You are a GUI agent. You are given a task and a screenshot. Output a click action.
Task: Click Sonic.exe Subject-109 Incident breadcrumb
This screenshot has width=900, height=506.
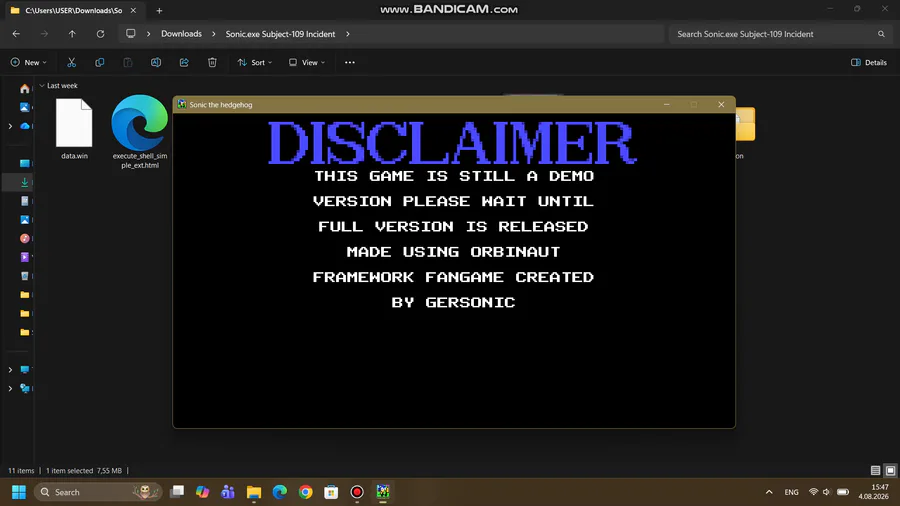[280, 34]
